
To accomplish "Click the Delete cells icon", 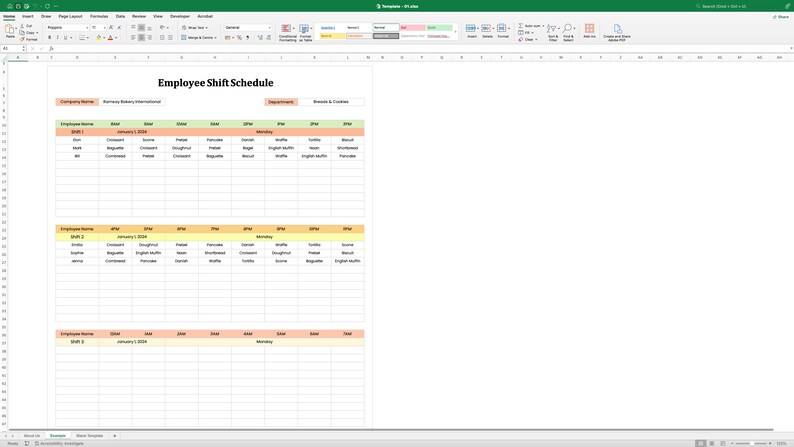I will (x=486, y=28).
